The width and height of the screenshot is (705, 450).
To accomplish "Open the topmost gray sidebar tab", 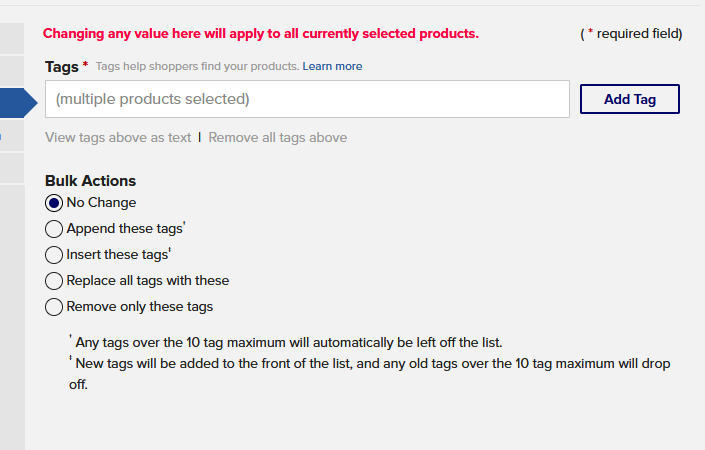I will [12, 38].
